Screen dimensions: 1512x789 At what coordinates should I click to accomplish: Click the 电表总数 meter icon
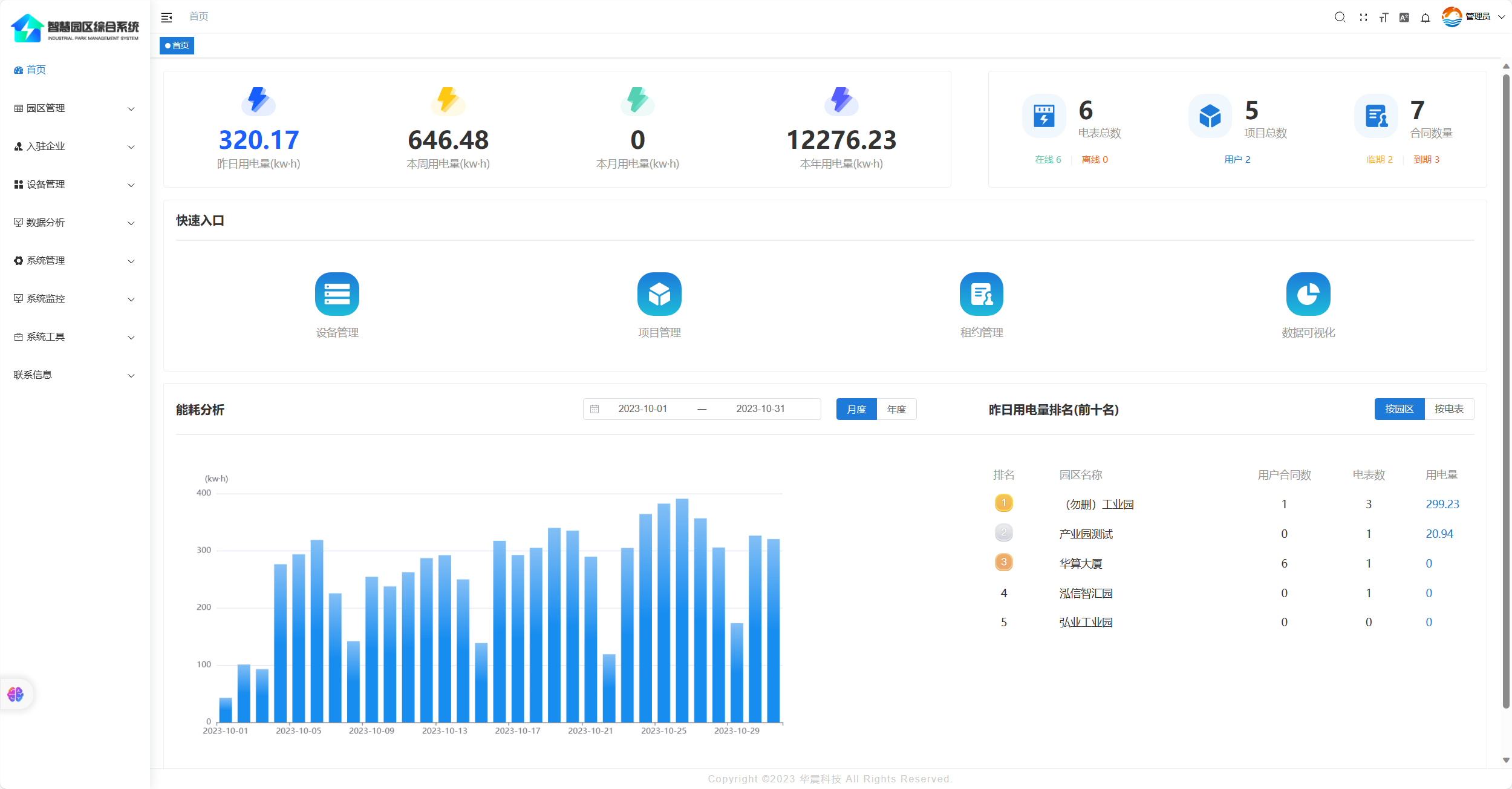[1044, 116]
